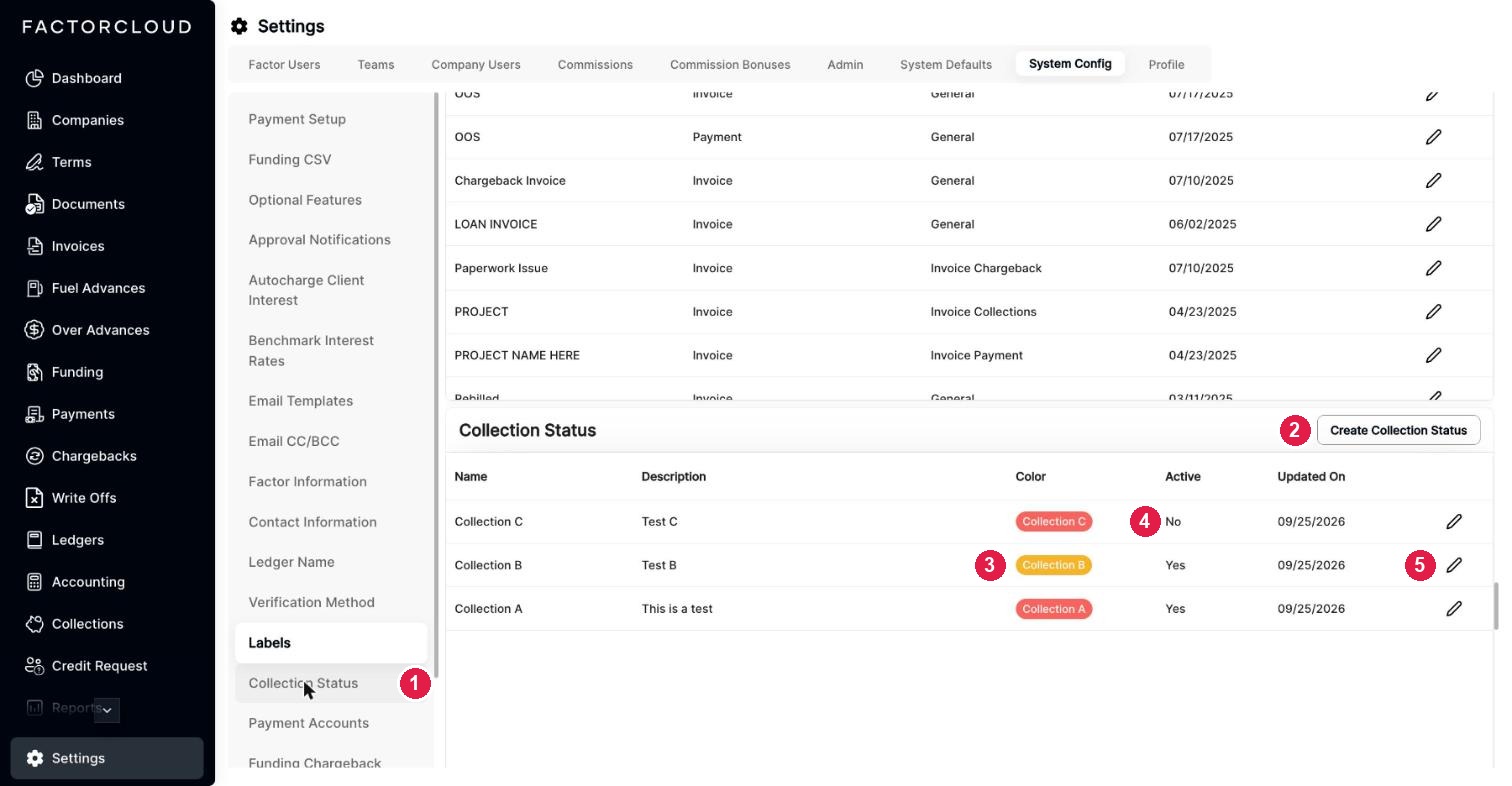Click the Create Collection Status button

click(x=1398, y=430)
